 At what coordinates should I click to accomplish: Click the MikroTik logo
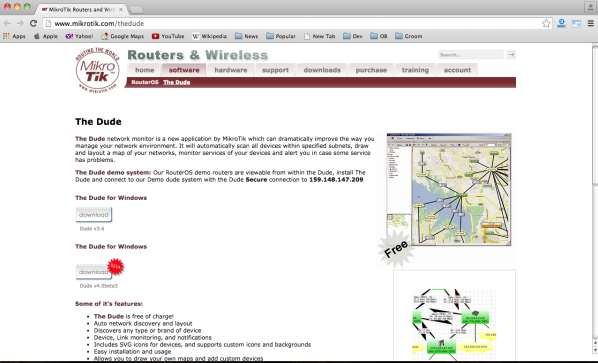(x=98, y=70)
